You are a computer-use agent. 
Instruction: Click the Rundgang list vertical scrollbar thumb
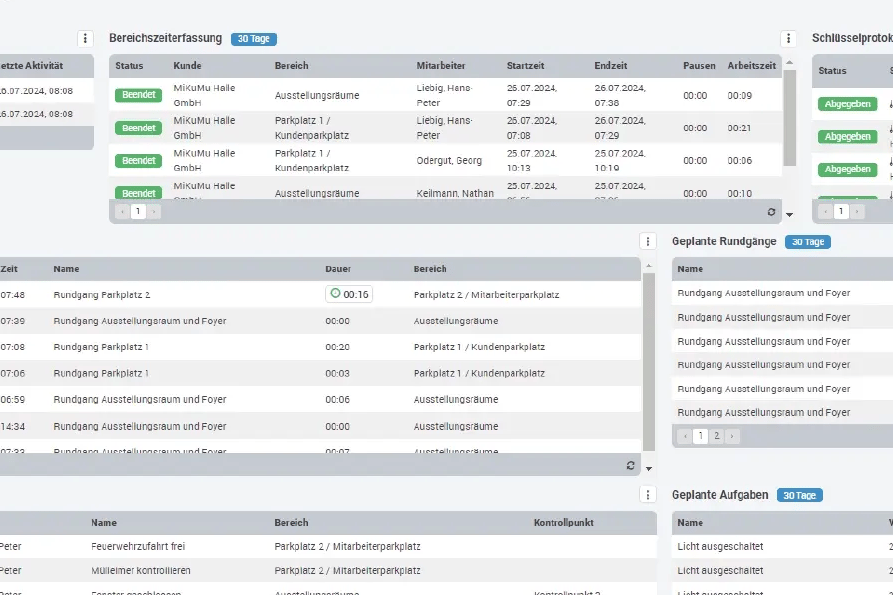point(649,362)
